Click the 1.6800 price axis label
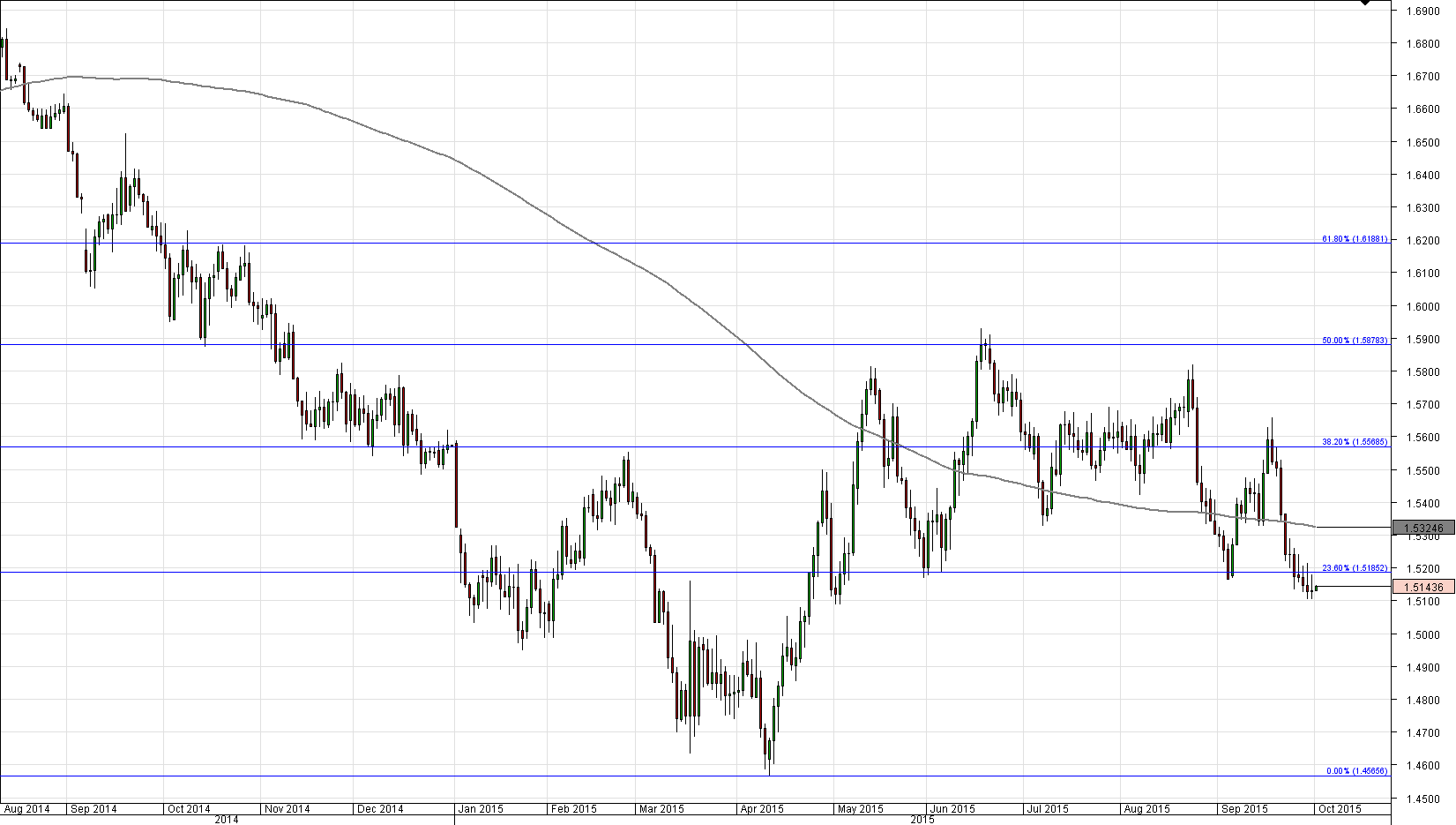This screenshot has width=1456, height=825. tap(1423, 43)
